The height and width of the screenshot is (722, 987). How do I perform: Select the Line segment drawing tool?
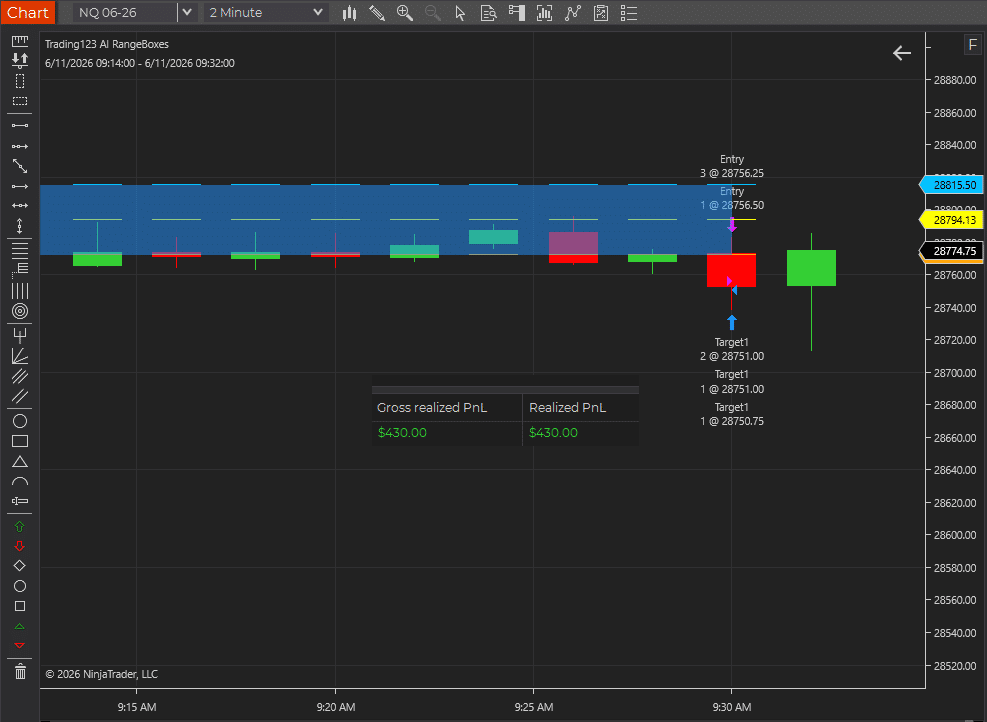(x=20, y=125)
